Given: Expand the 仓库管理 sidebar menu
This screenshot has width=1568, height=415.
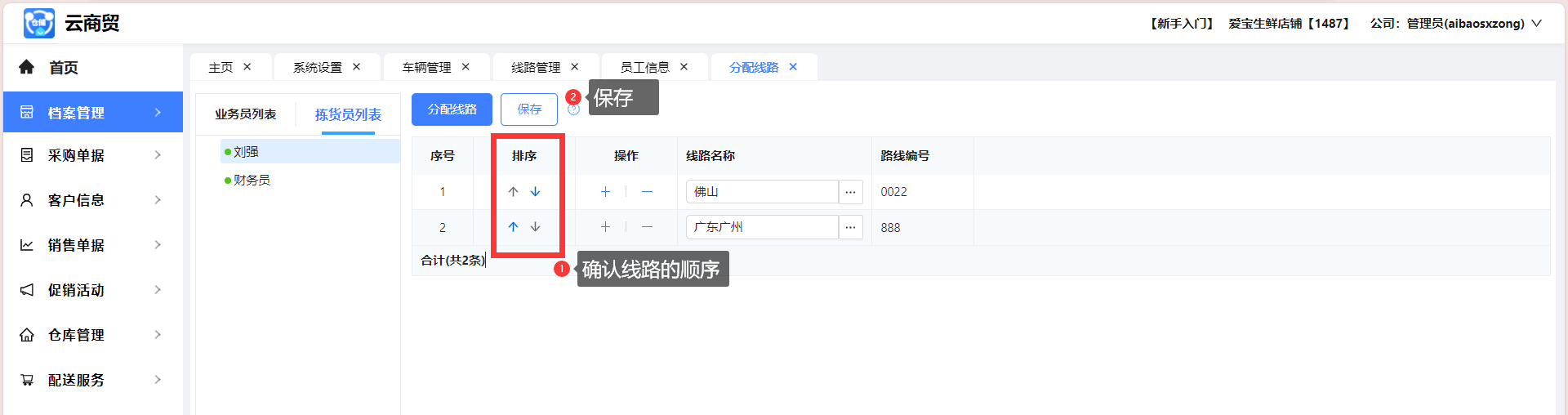Looking at the screenshot, I should click(x=92, y=335).
